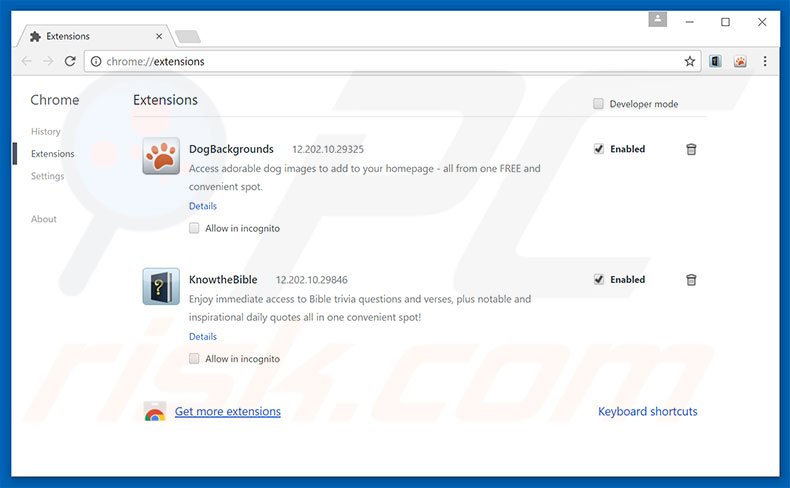Image resolution: width=790 pixels, height=488 pixels.
Task: Click the site information icon in address bar
Action: click(96, 61)
